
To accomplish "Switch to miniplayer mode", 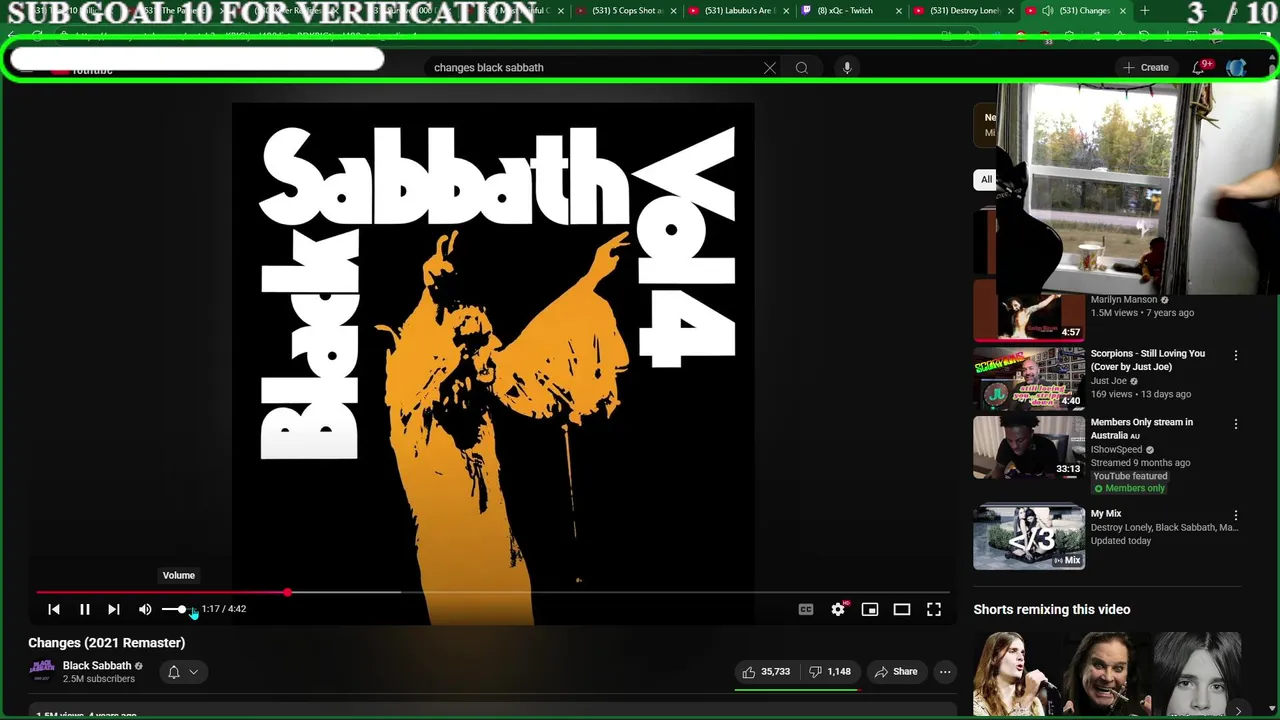I will tap(870, 609).
